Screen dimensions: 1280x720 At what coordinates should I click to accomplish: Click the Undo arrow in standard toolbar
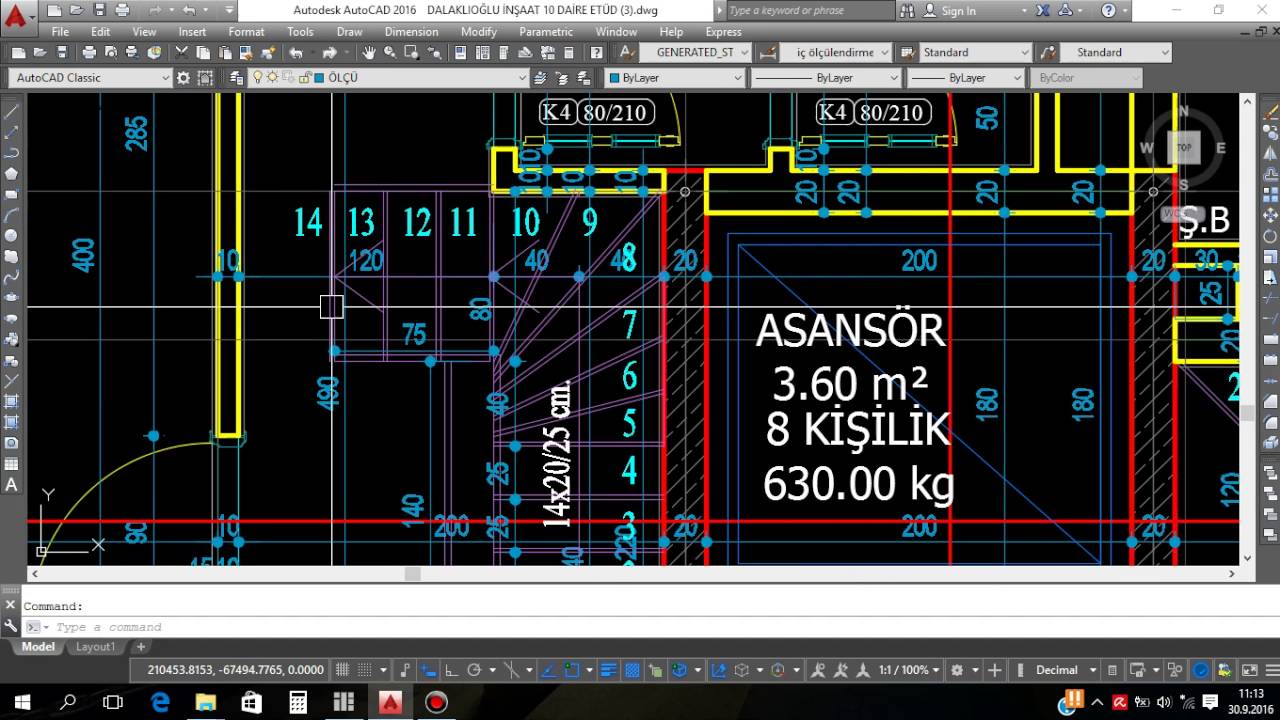pyautogui.click(x=295, y=52)
